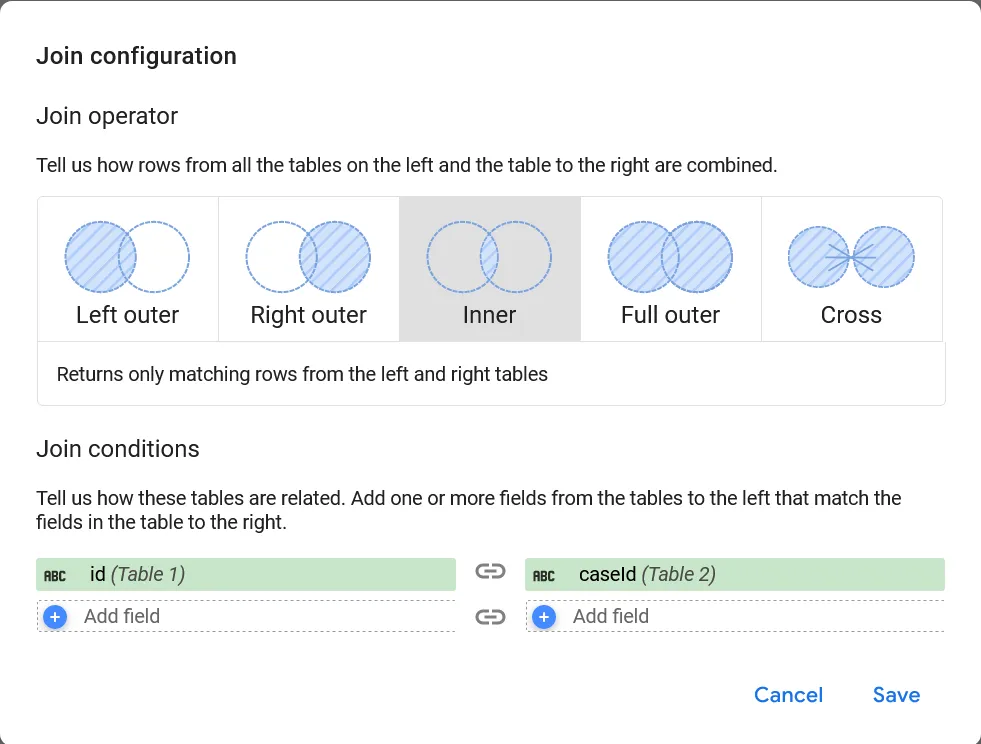Select the Right outer join Venn diagram icon
Screen dimensions: 981x744
(x=308, y=257)
